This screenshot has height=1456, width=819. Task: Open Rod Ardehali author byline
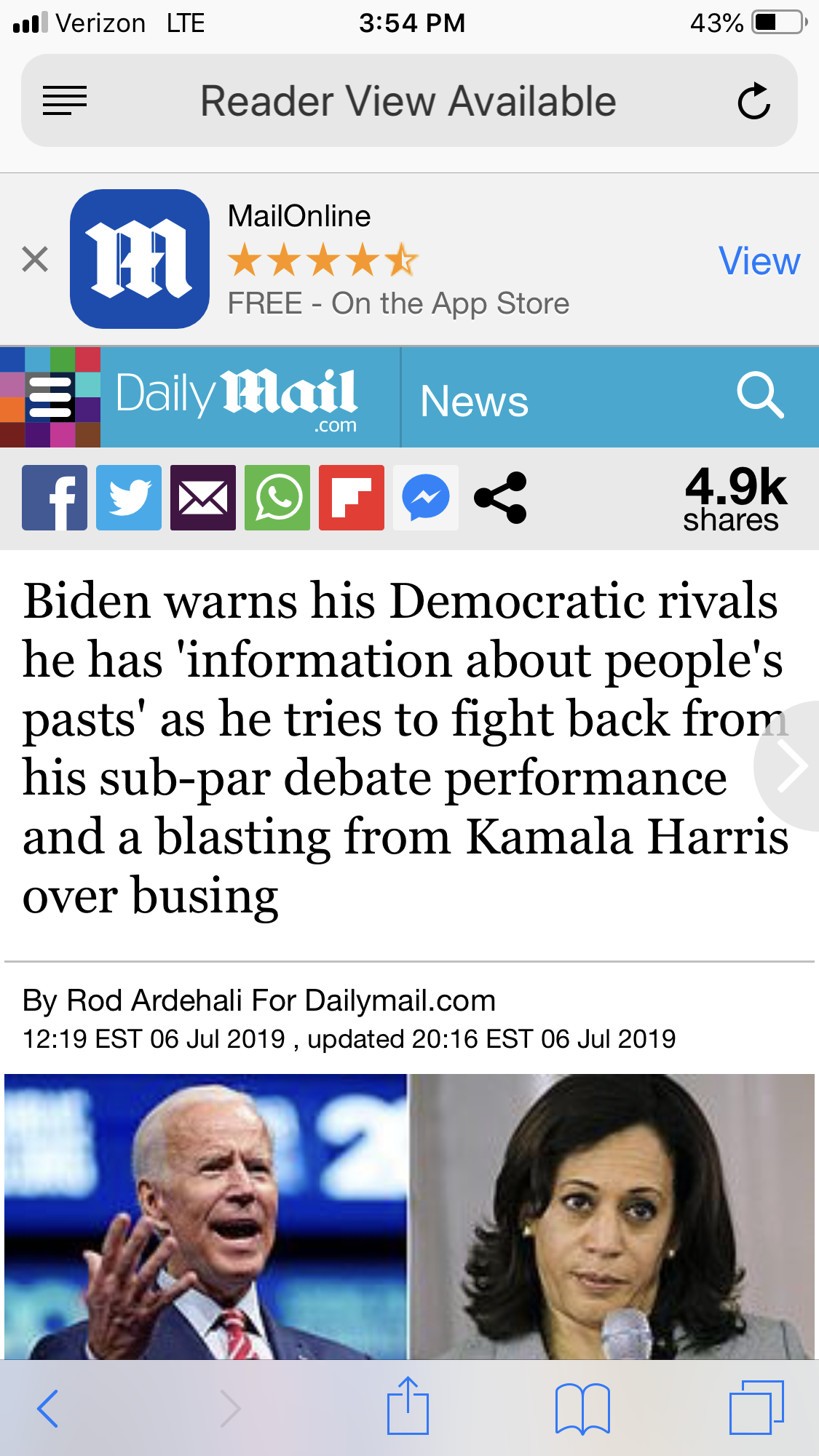[x=154, y=1000]
